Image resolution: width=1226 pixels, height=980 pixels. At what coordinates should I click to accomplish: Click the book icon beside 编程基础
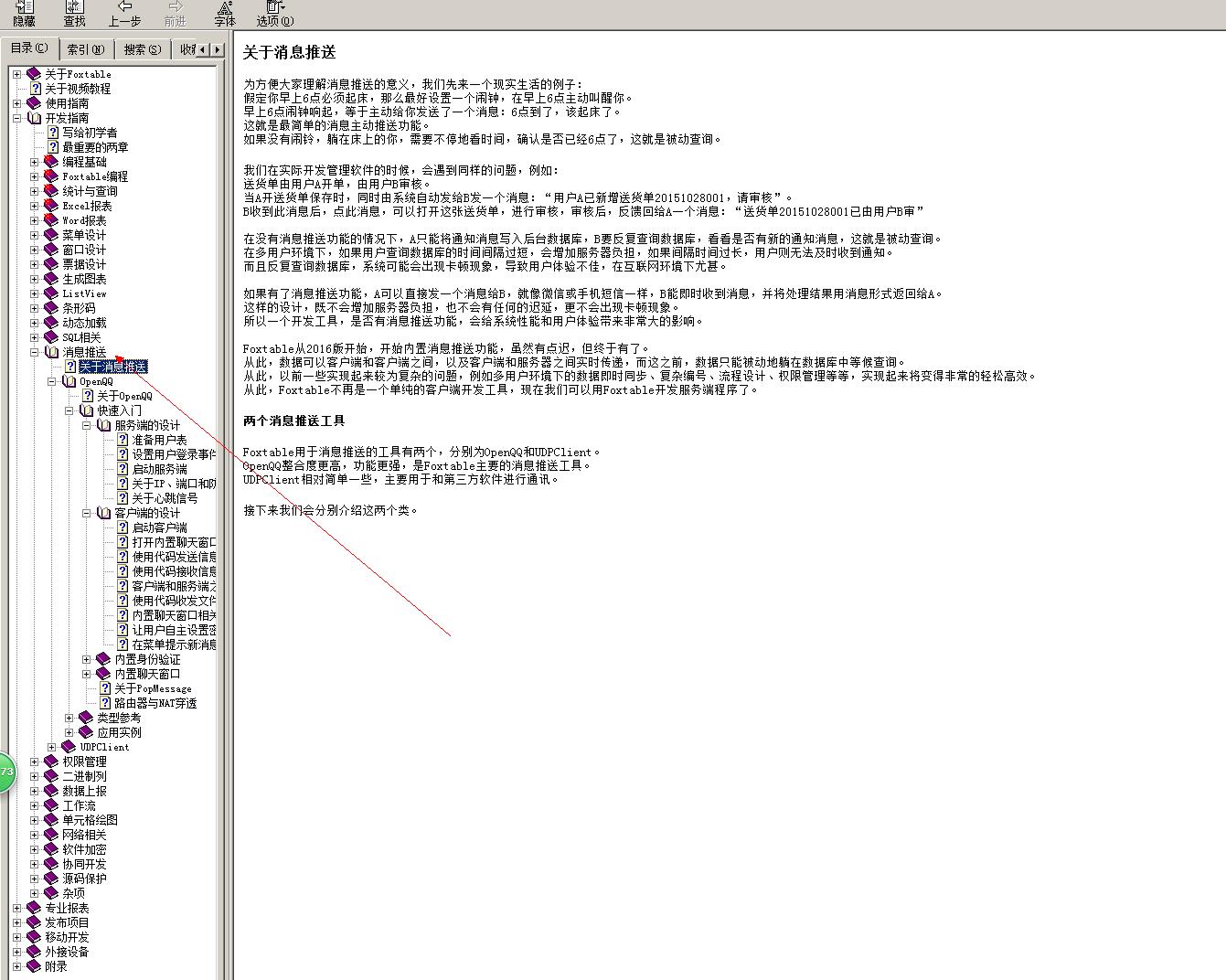[51, 162]
